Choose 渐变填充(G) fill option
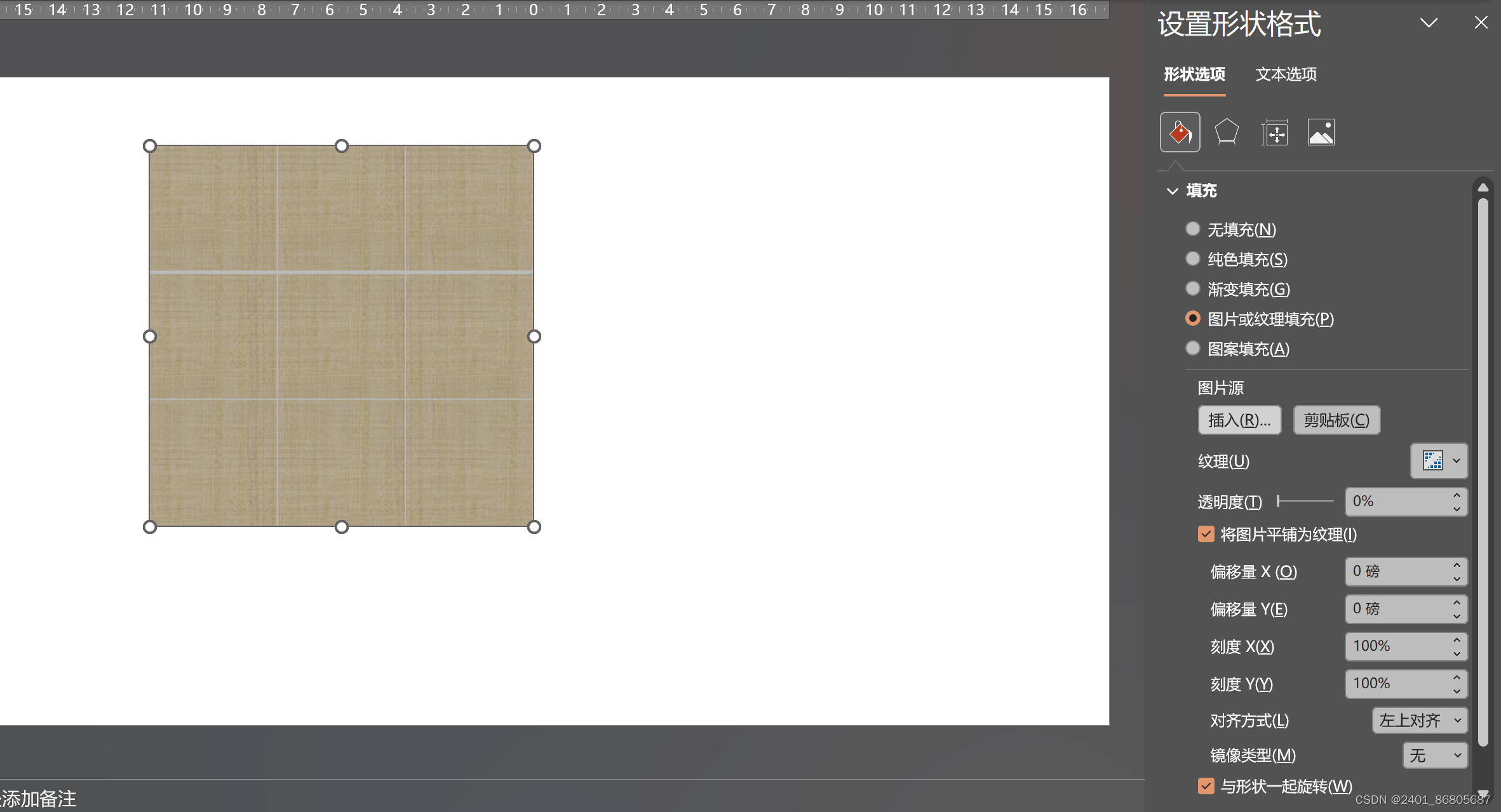1501x812 pixels. coord(1192,289)
